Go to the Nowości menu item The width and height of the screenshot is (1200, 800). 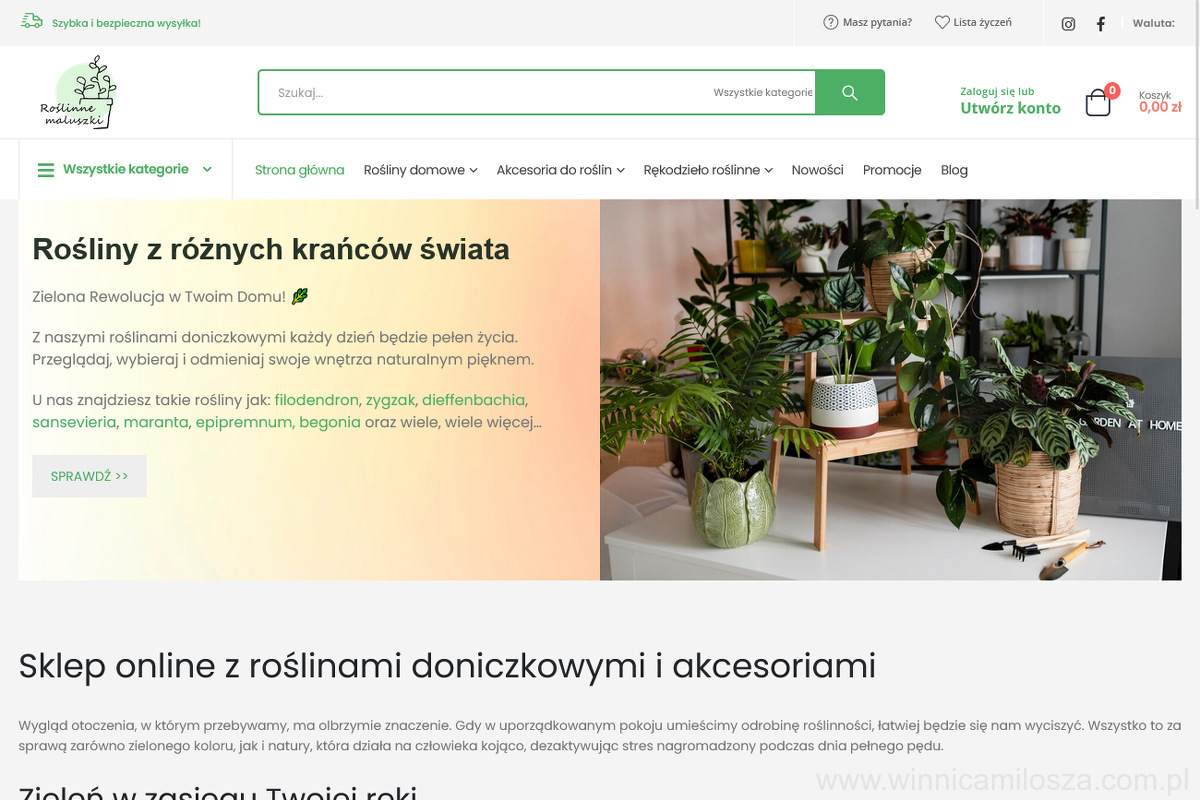[817, 170]
